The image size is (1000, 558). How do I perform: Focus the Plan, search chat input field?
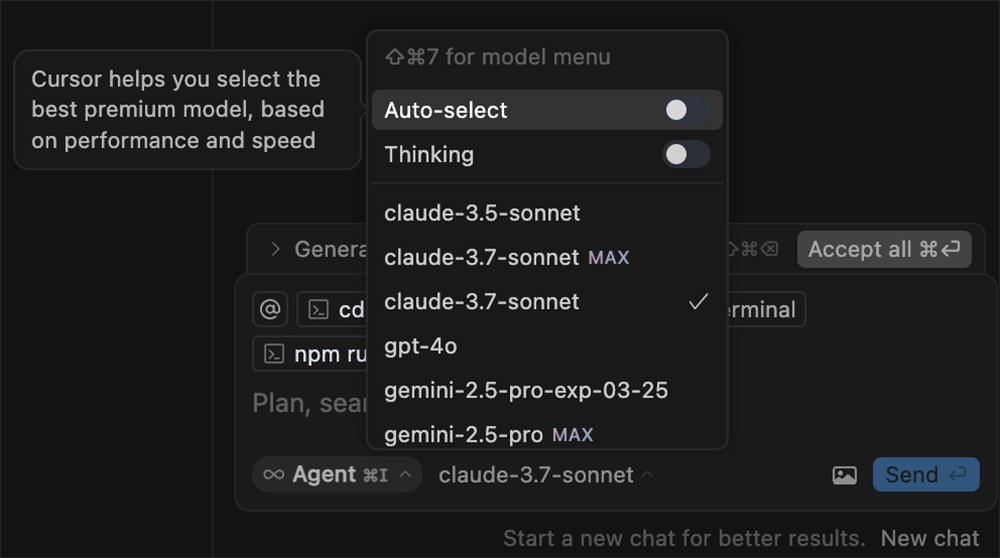pyautogui.click(x=305, y=403)
